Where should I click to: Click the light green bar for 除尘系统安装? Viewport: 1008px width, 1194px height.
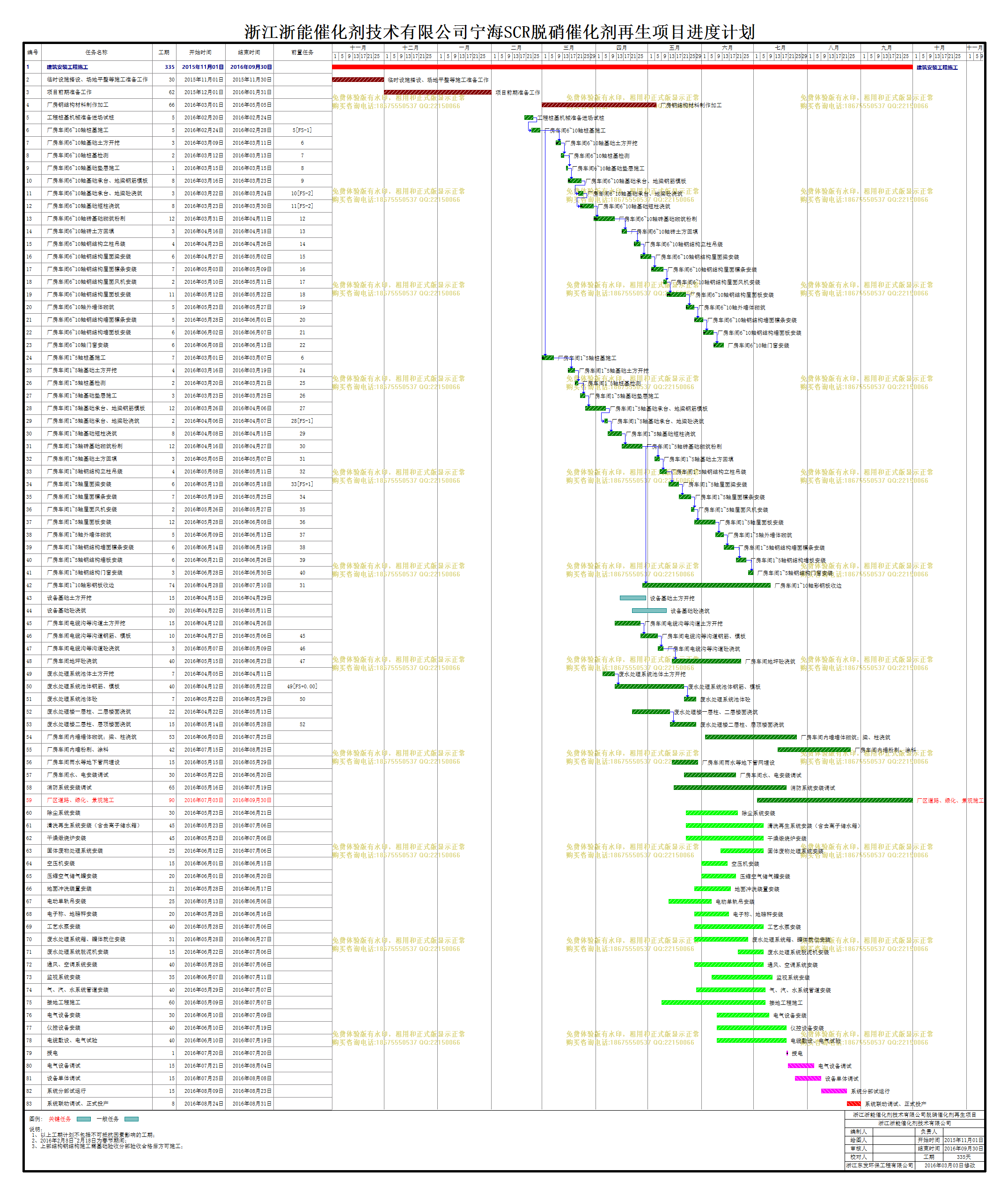tap(712, 813)
